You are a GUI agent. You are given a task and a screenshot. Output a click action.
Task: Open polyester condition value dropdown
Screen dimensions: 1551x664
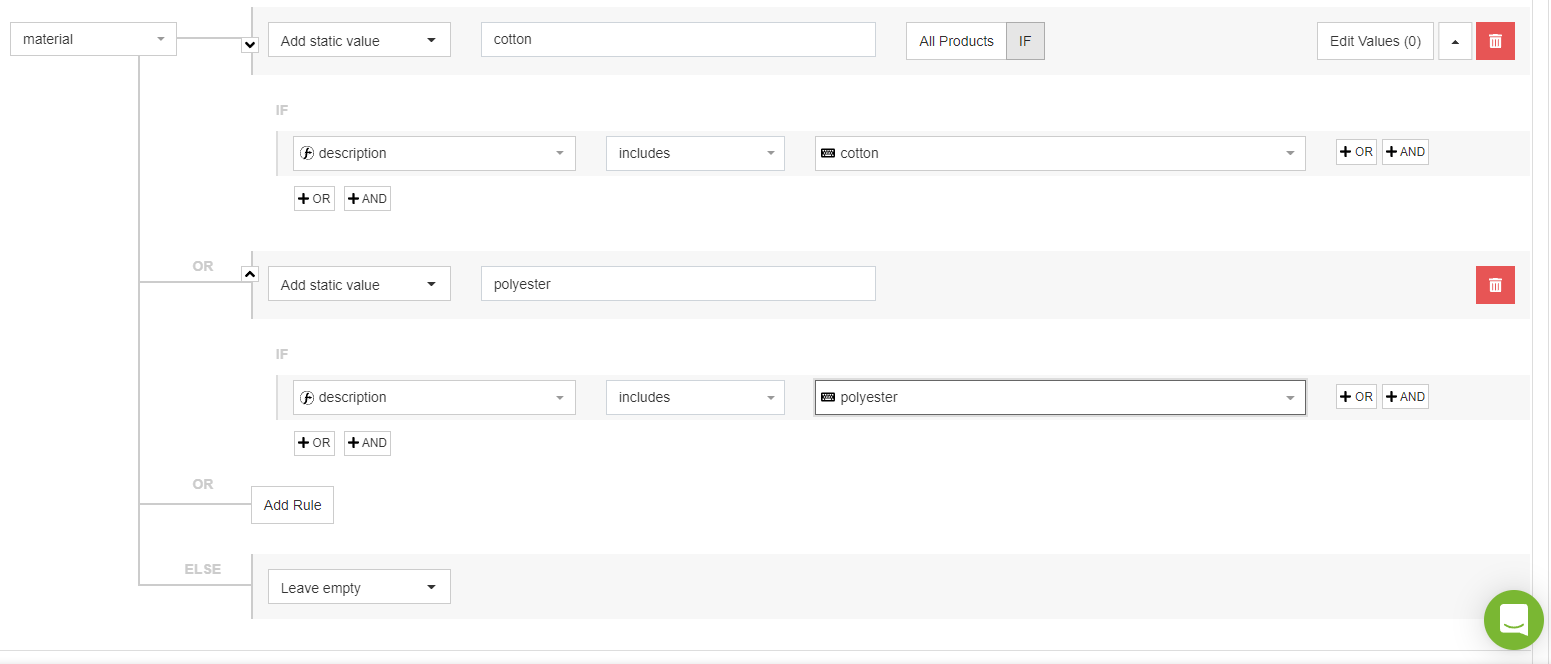pyautogui.click(x=1060, y=397)
